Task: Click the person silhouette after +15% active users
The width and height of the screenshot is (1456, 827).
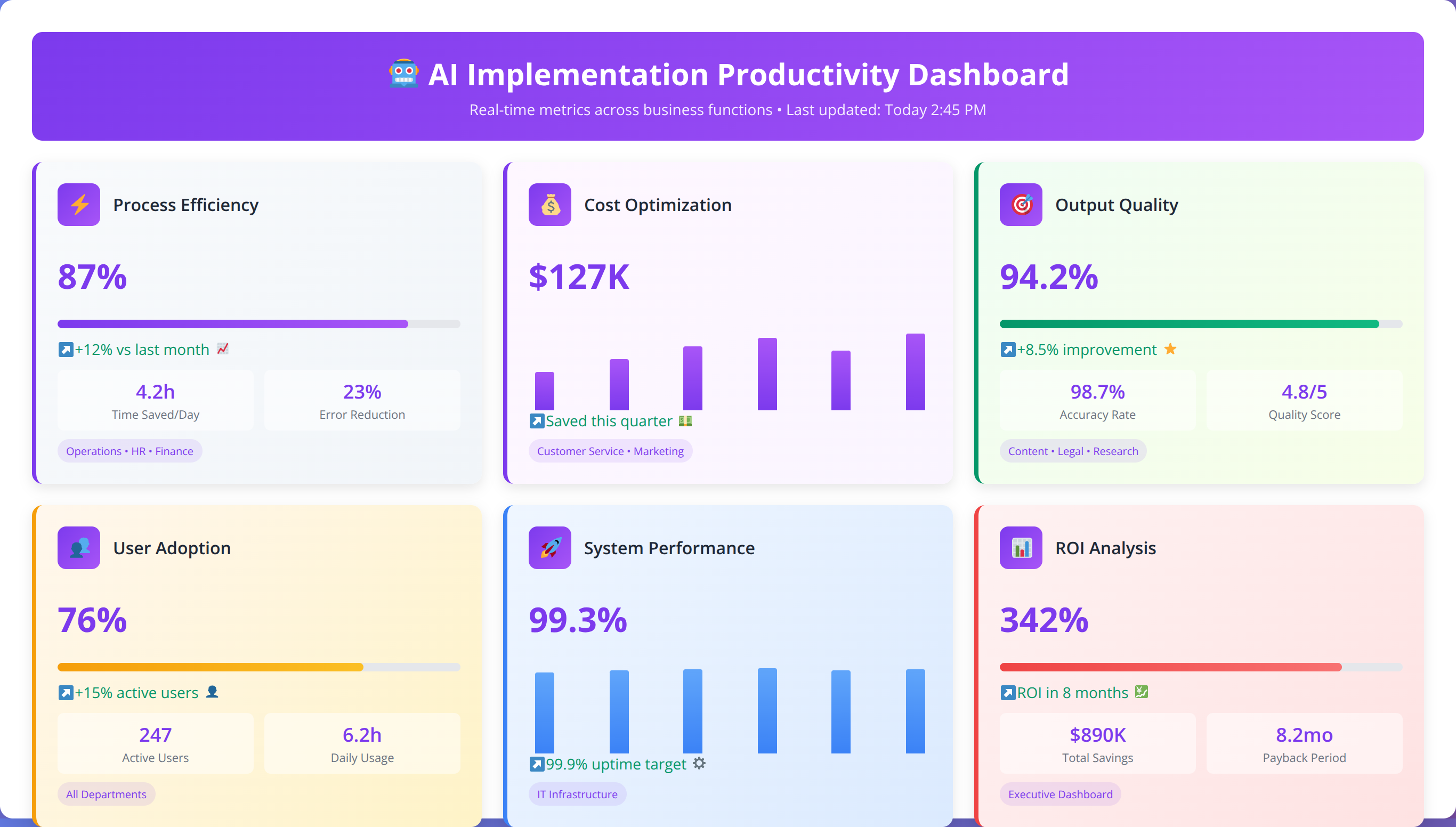Action: point(212,692)
